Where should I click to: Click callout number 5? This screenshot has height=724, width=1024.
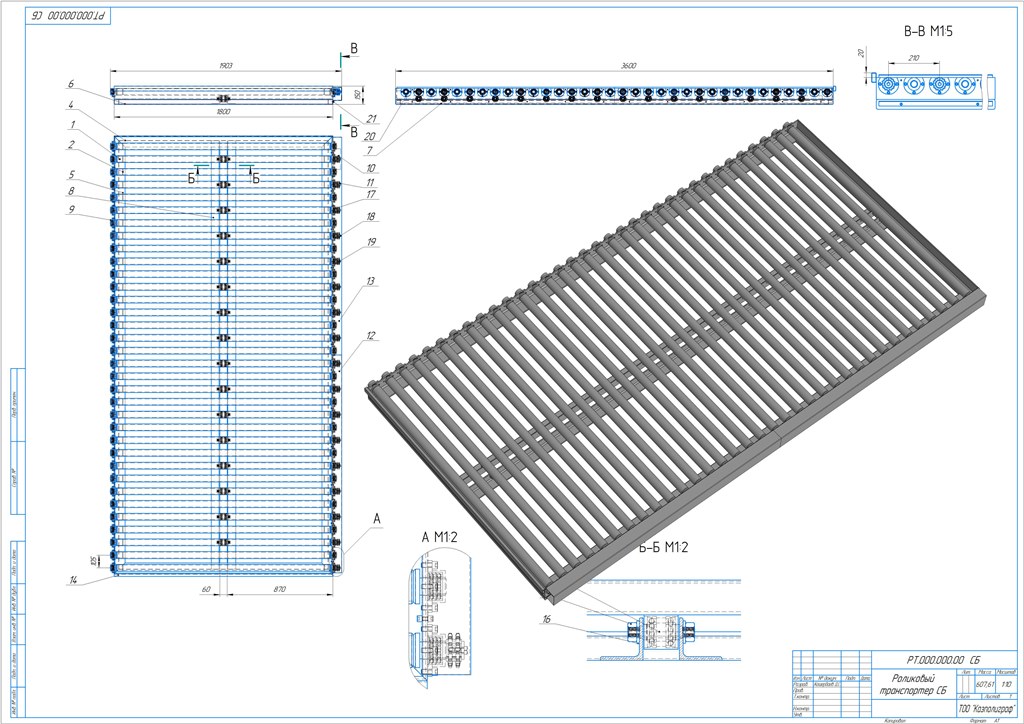pos(71,175)
